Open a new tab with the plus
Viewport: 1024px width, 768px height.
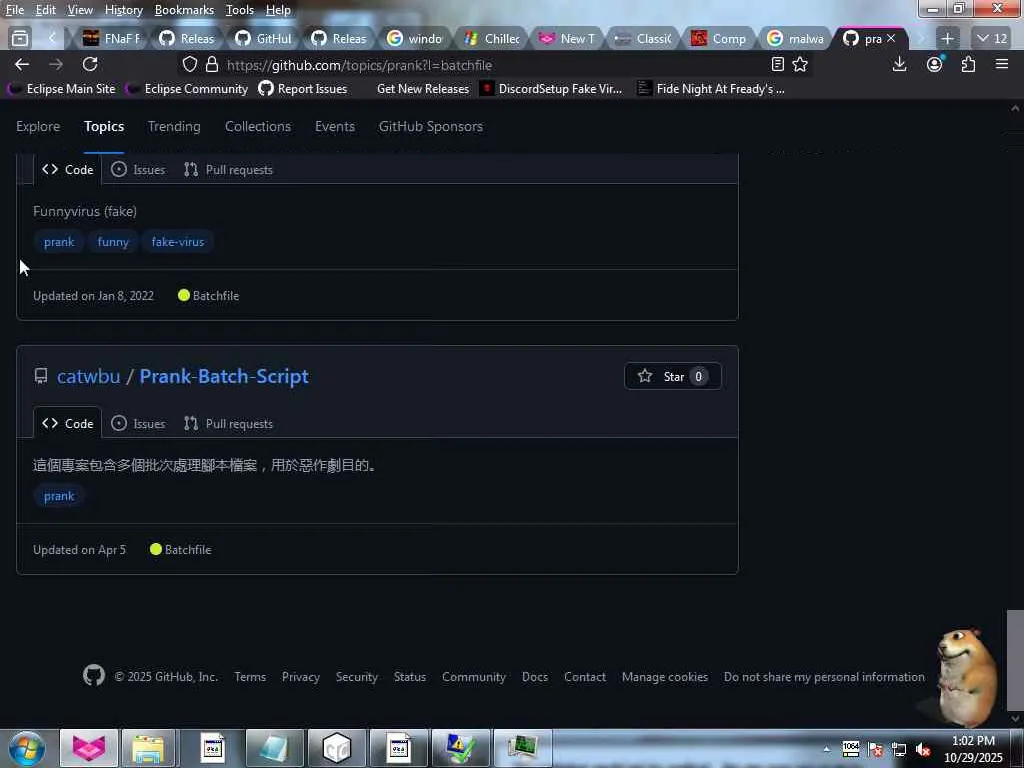point(947,39)
